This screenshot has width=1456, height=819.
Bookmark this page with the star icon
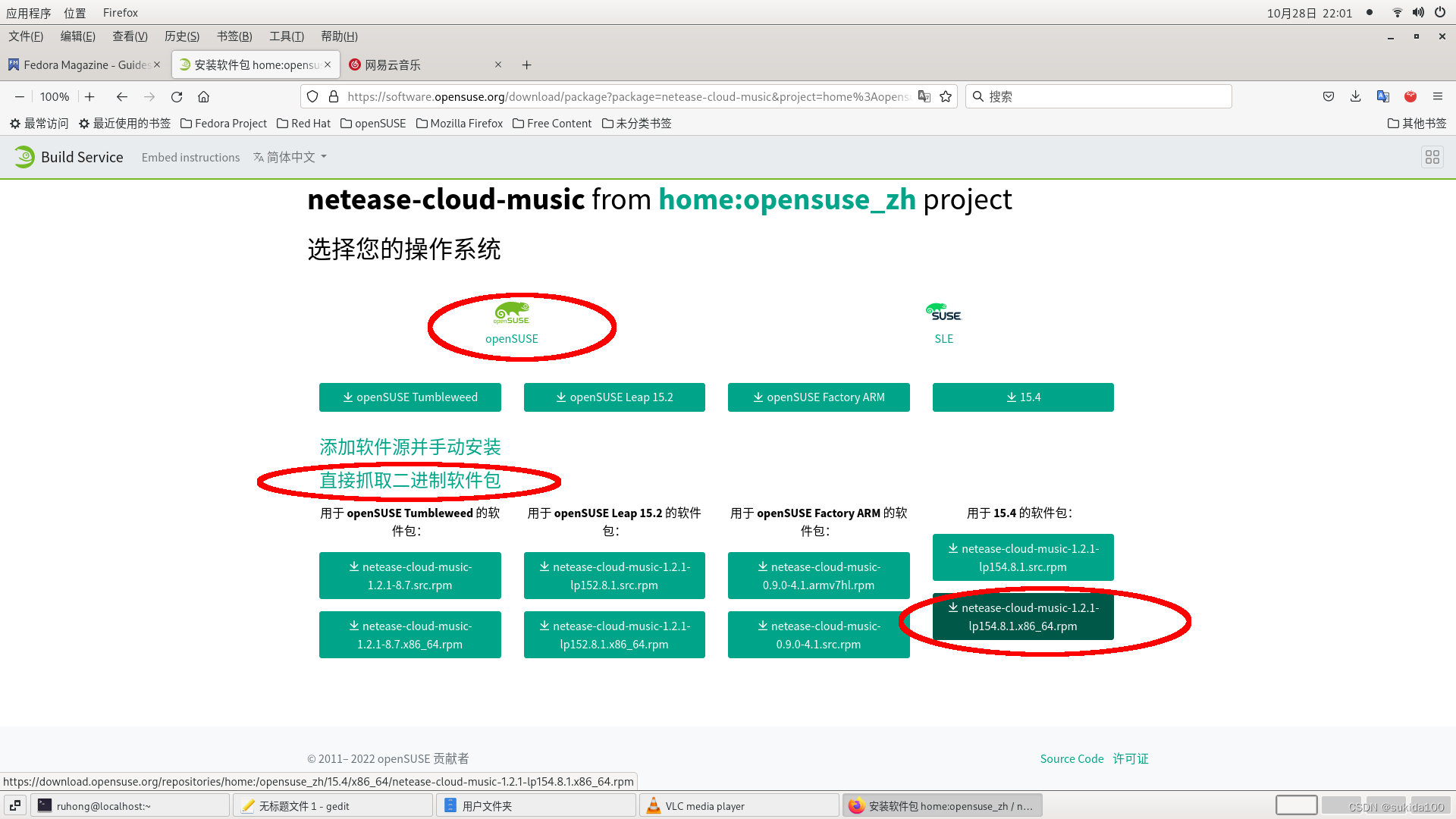[x=946, y=96]
